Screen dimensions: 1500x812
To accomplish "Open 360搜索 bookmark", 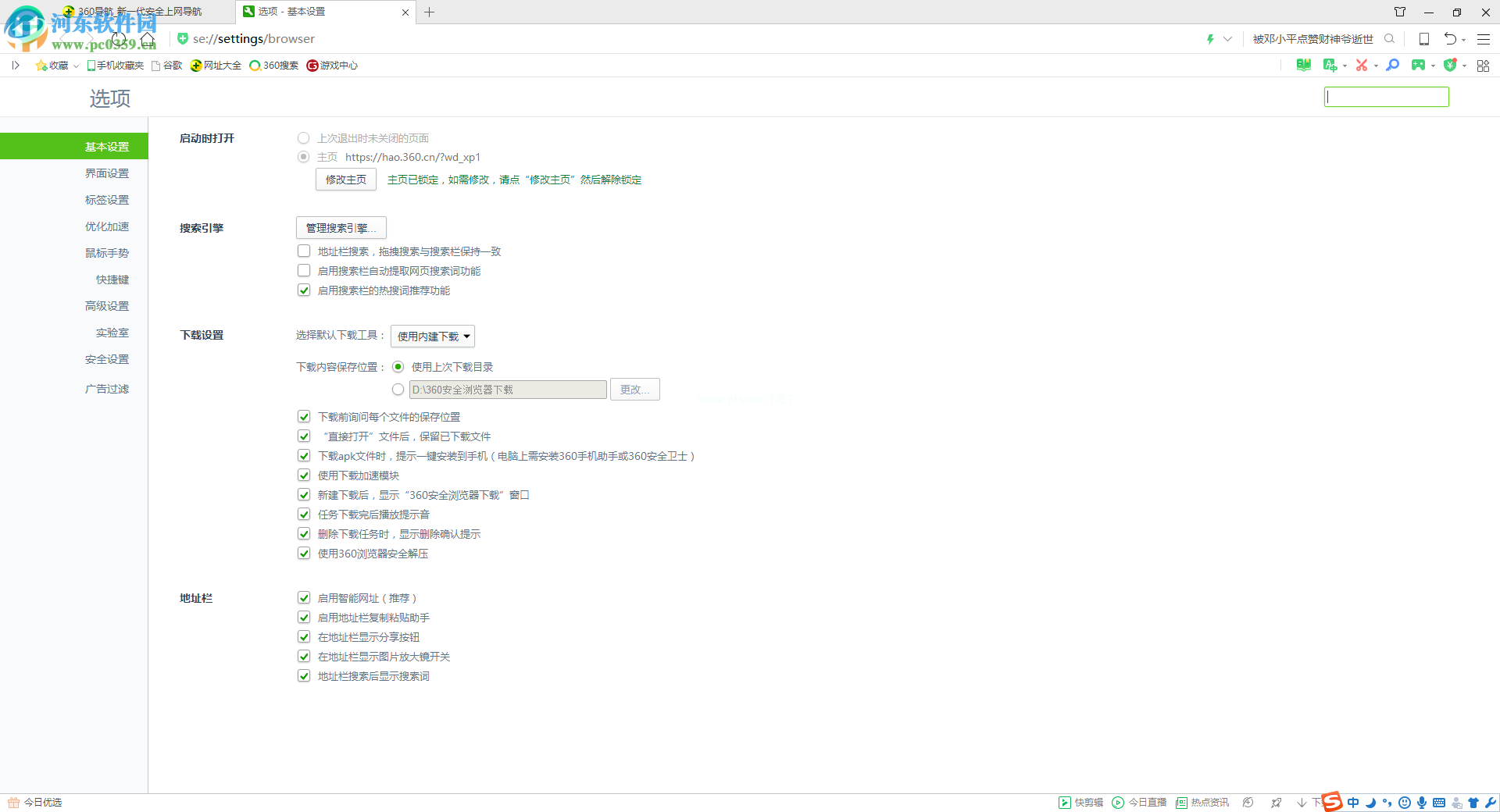I will pos(273,66).
